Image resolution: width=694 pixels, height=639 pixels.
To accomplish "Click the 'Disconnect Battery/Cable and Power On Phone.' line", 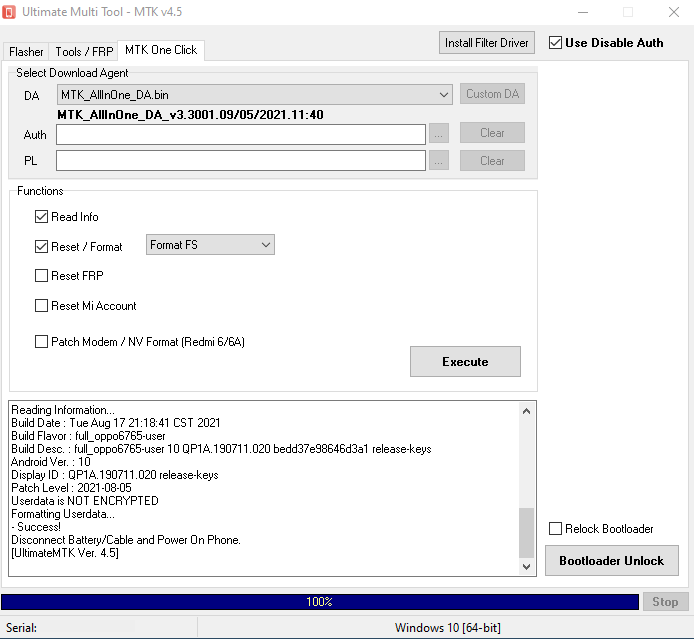I will click(x=126, y=540).
